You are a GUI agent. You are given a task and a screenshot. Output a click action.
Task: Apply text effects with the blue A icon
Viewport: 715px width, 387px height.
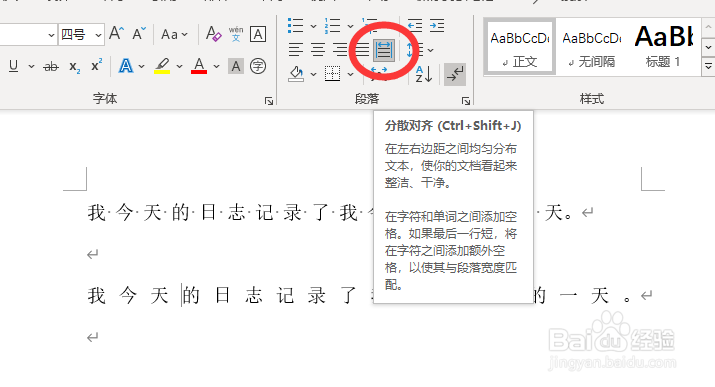pyautogui.click(x=125, y=66)
